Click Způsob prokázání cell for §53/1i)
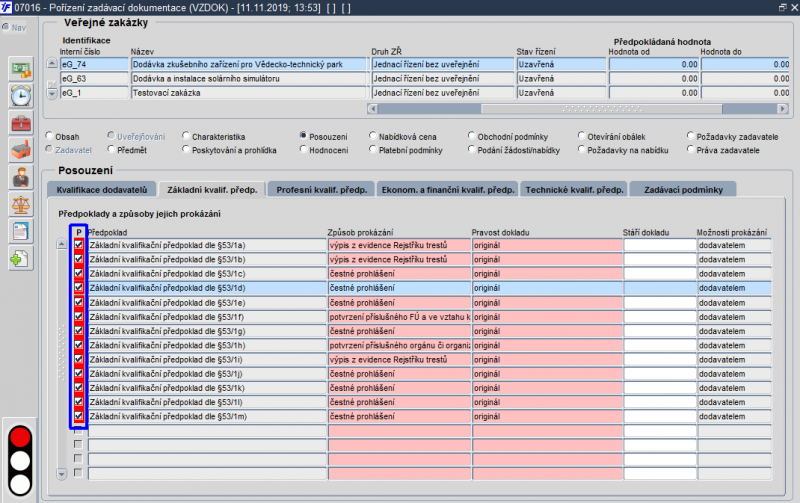 399,360
